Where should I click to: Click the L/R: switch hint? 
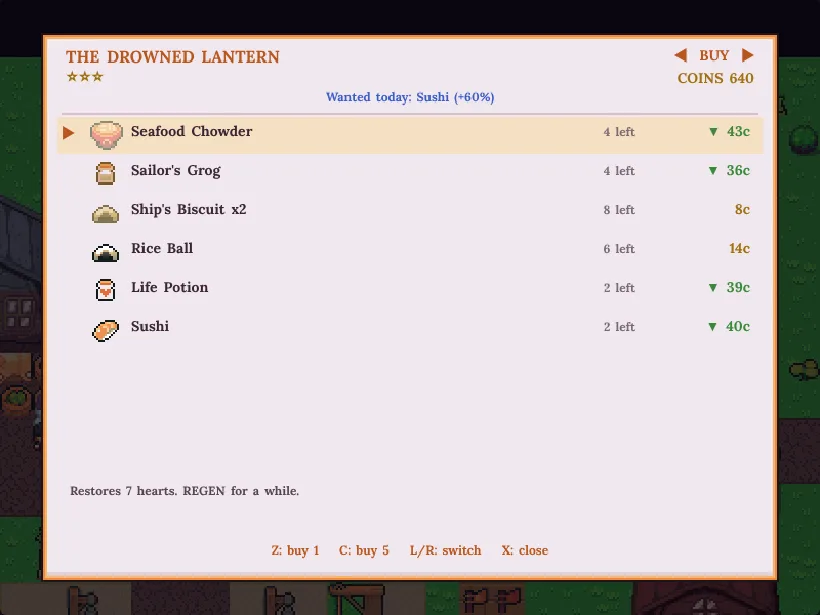[445, 551]
